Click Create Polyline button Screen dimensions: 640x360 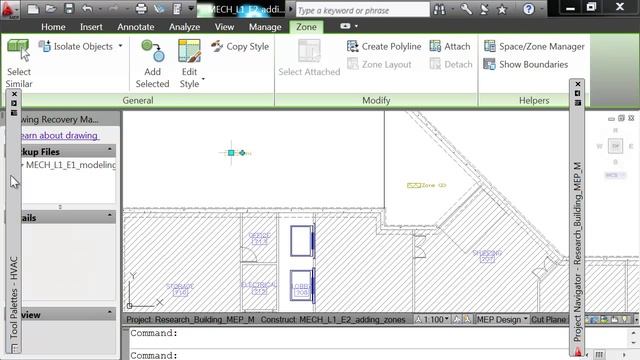(x=384, y=46)
